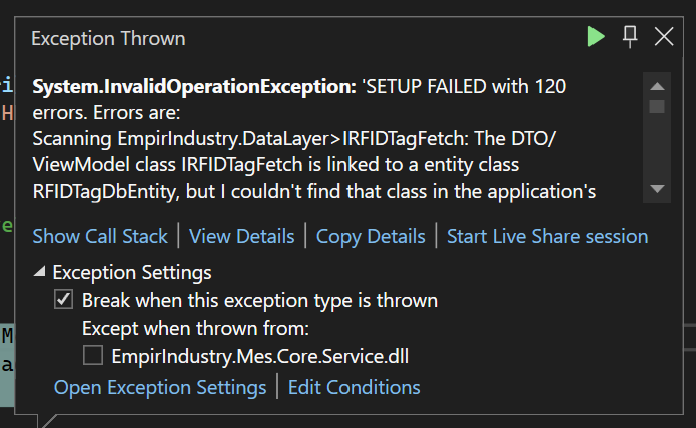Image resolution: width=696 pixels, height=428 pixels.
Task: Click the scroll down arrow of message
Action: (x=657, y=189)
